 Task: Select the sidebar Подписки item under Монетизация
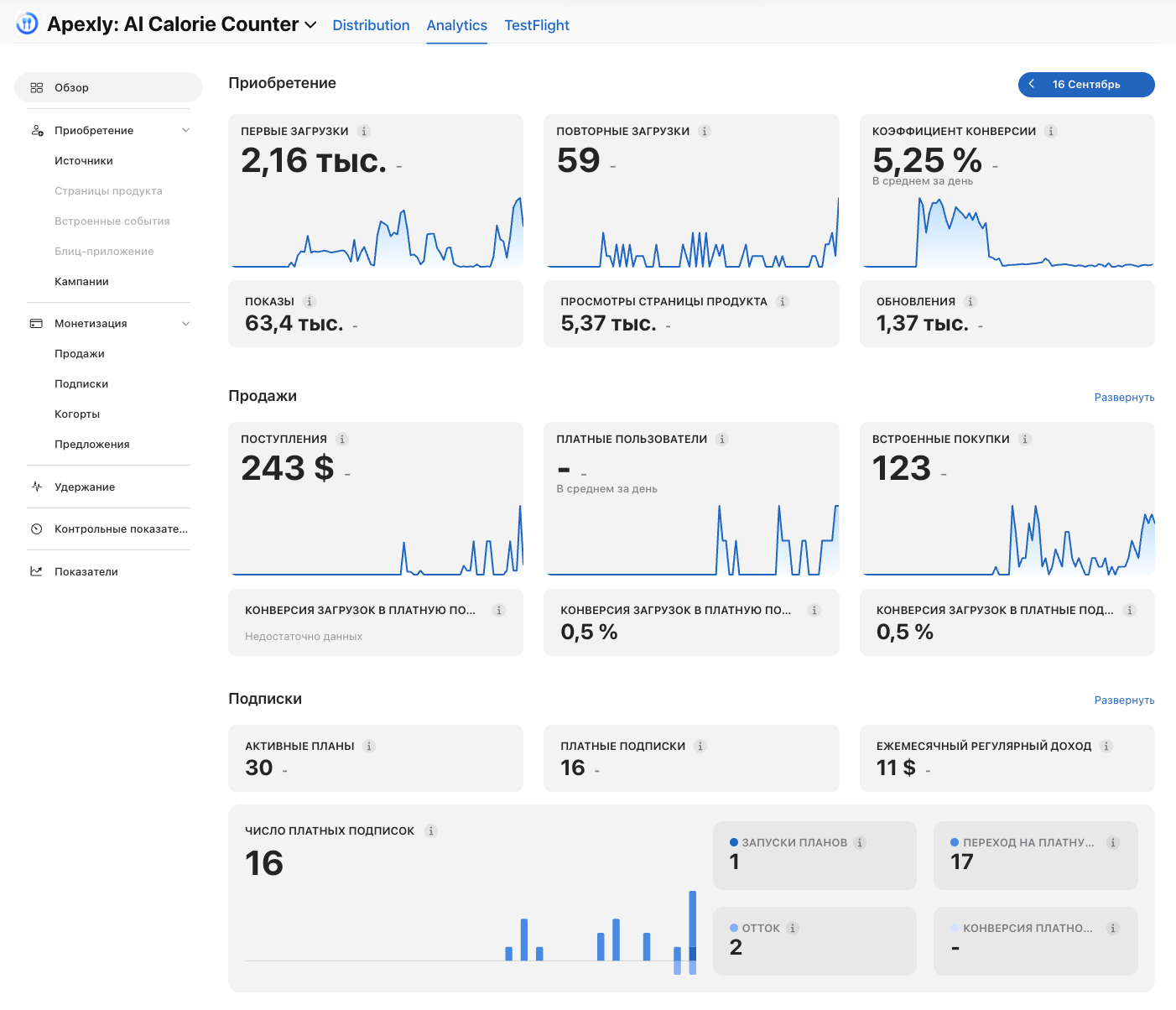click(81, 383)
